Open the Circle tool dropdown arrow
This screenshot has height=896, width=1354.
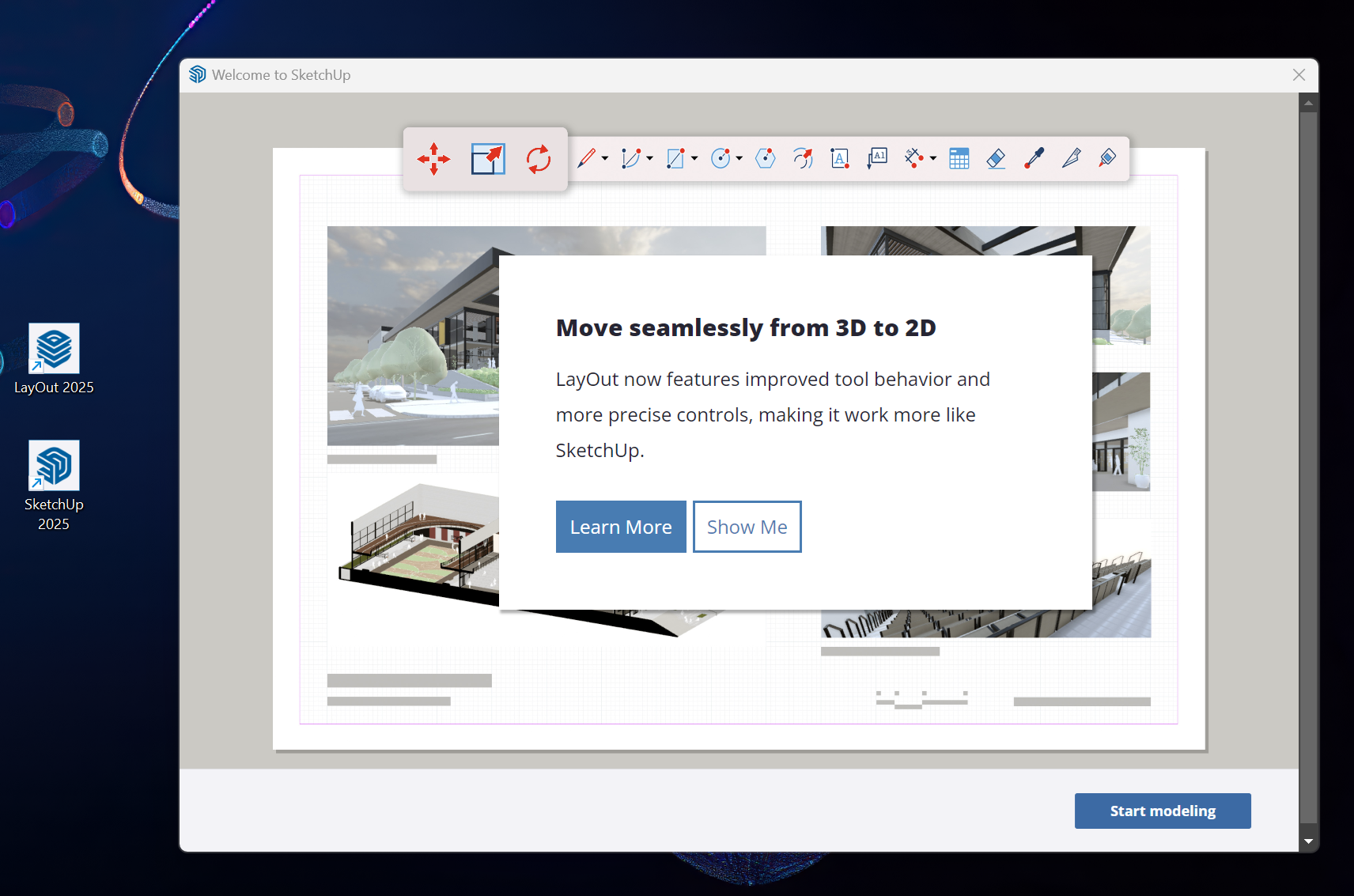coord(739,158)
